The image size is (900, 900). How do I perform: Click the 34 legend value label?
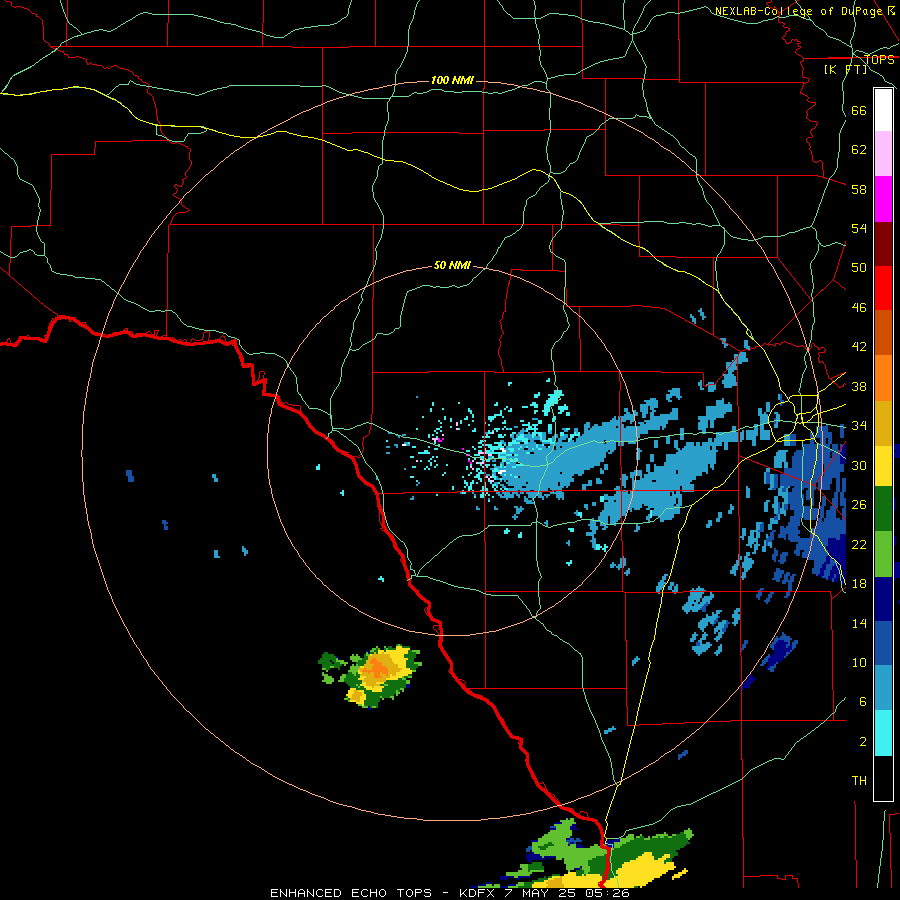point(859,426)
